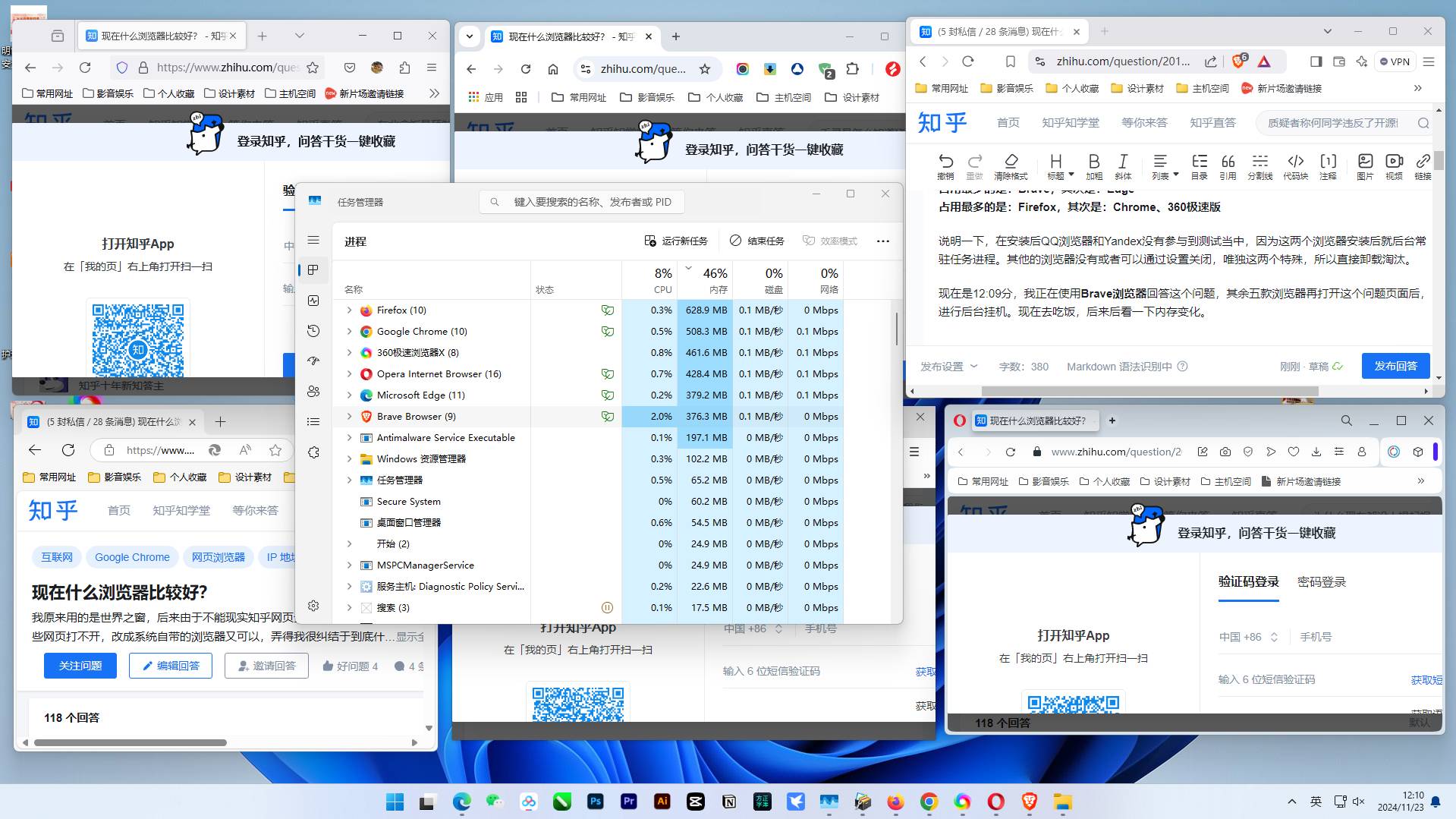Open Photoshop from the taskbar
Viewport: 1456px width, 819px height.
(596, 802)
